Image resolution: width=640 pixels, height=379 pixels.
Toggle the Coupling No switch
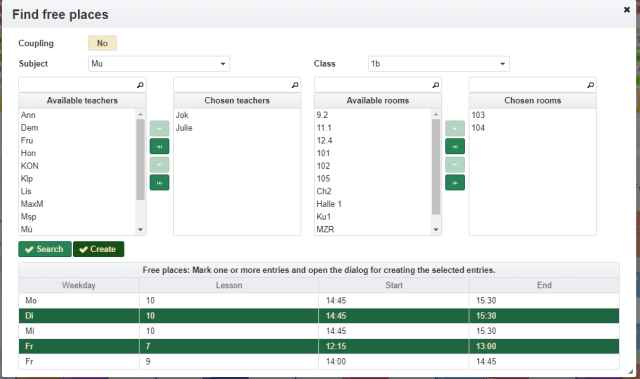click(x=102, y=43)
